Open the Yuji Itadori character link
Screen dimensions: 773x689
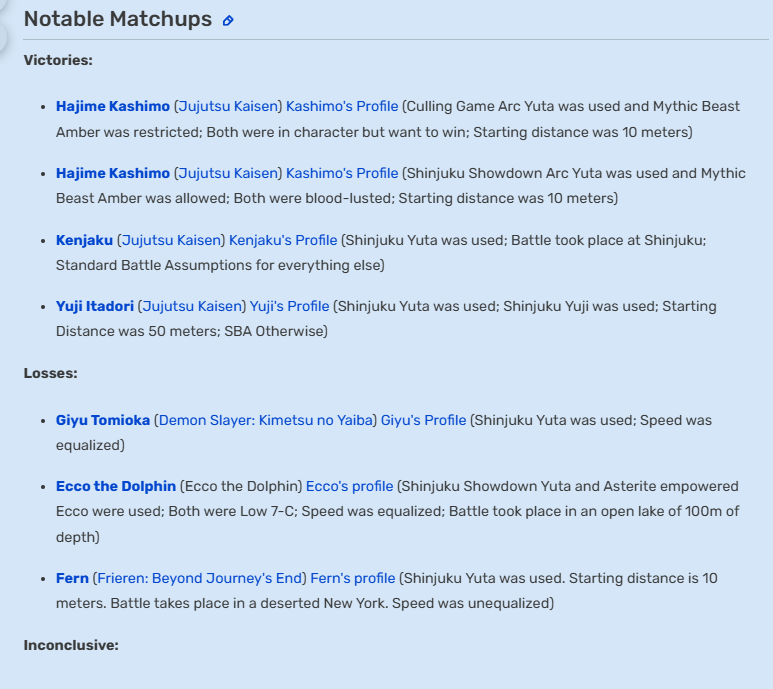click(95, 306)
